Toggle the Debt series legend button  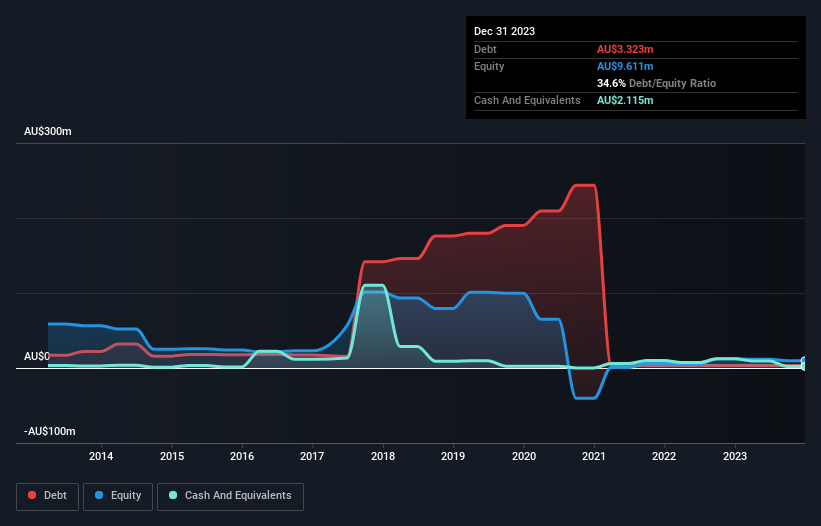(x=47, y=496)
